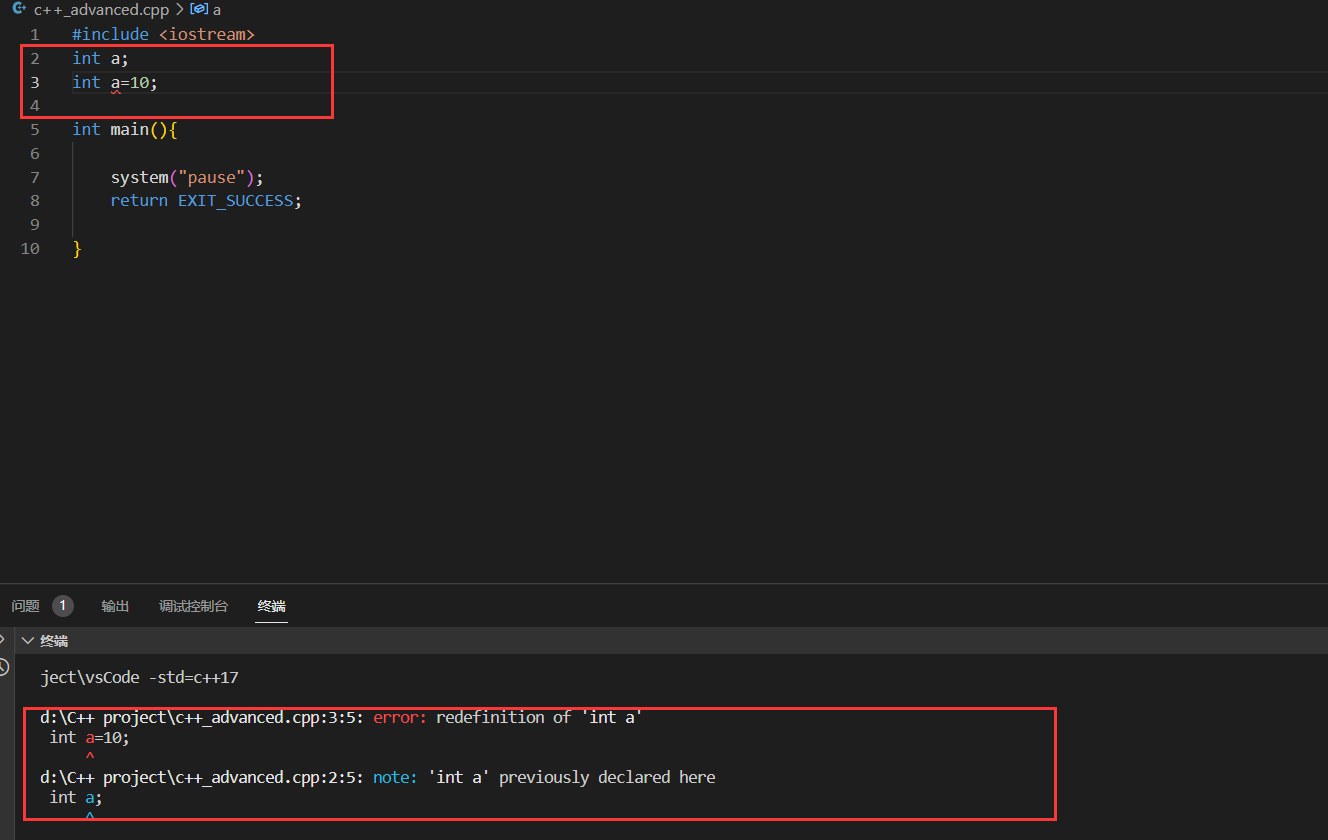Open the c++_advanced.cpp breadcrumb dropdown
The image size is (1328, 840).
point(101,10)
